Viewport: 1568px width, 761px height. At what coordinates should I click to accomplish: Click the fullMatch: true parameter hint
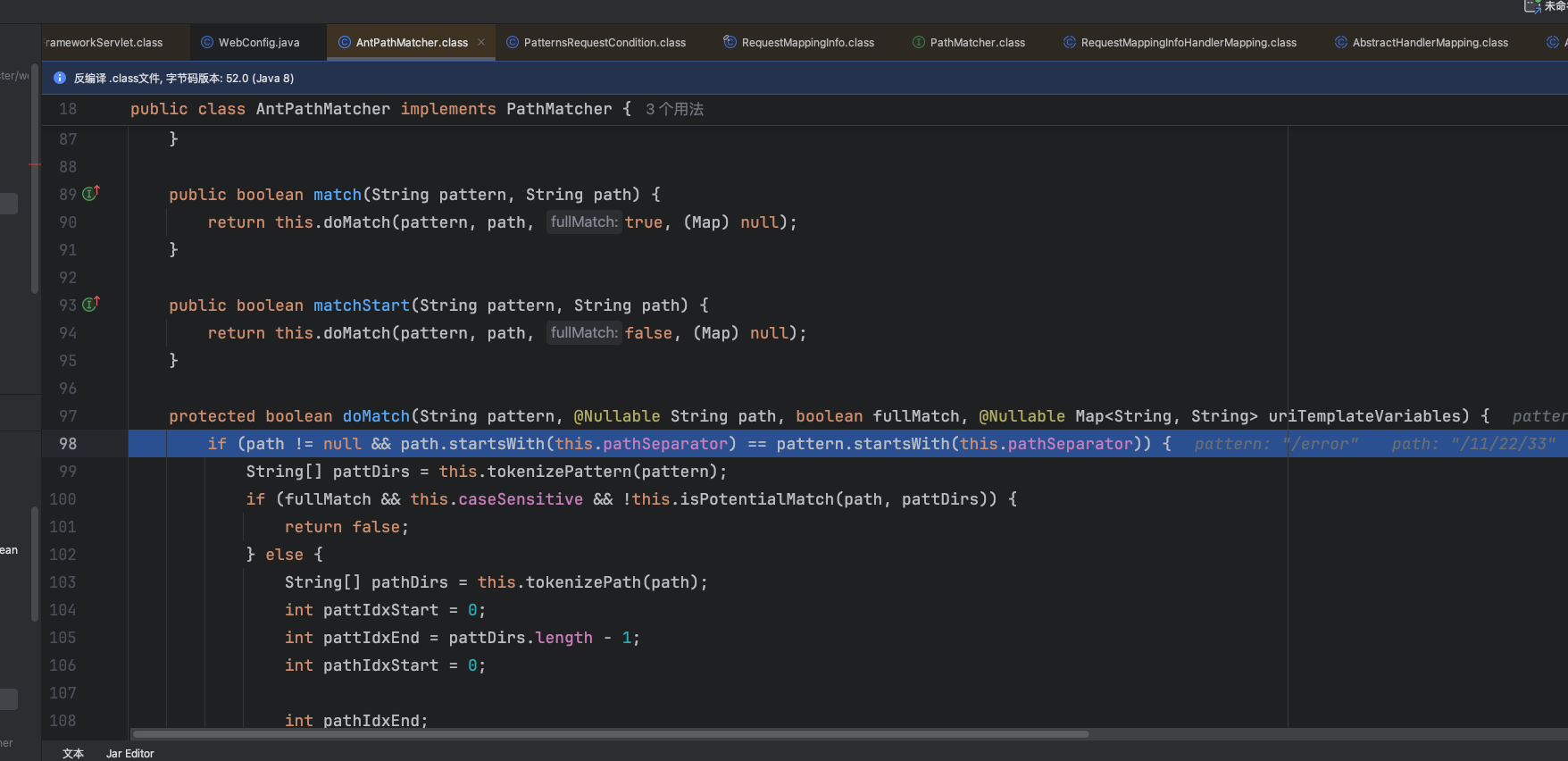tap(584, 222)
